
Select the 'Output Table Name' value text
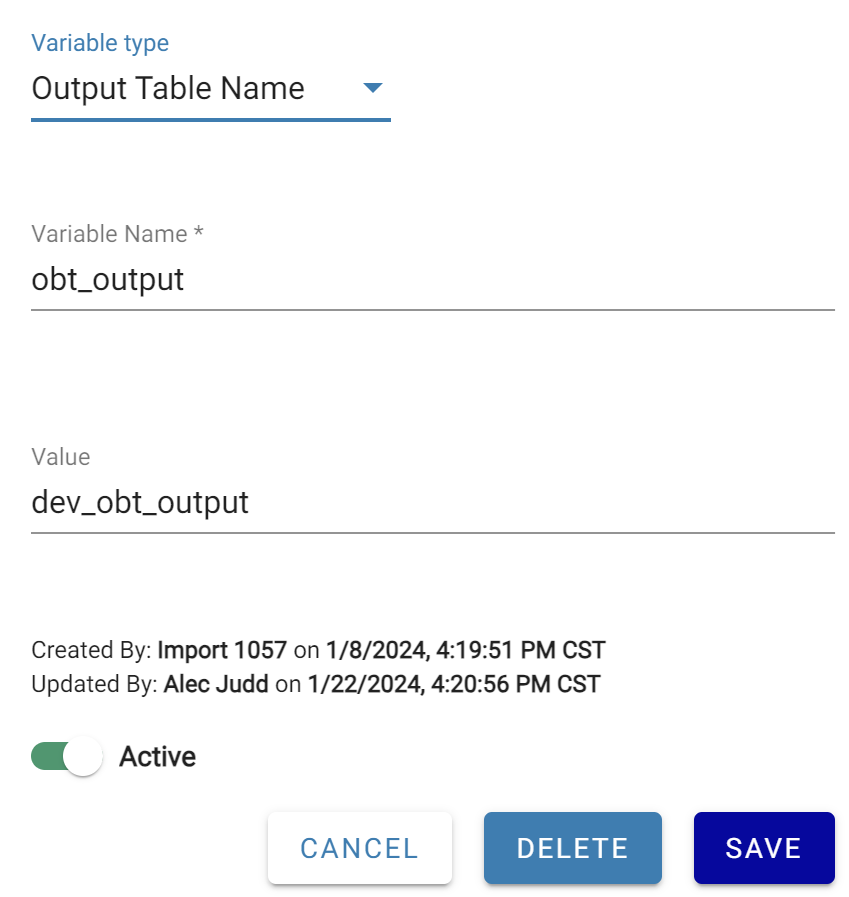coord(168,89)
